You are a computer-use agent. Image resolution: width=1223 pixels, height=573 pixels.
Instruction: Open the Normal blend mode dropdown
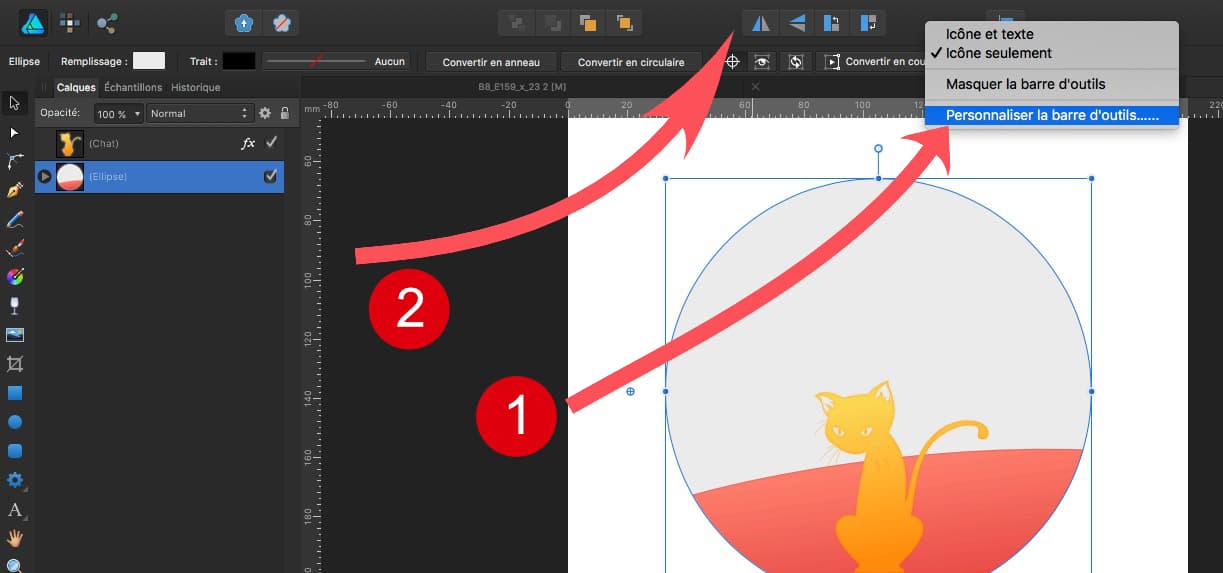(199, 113)
